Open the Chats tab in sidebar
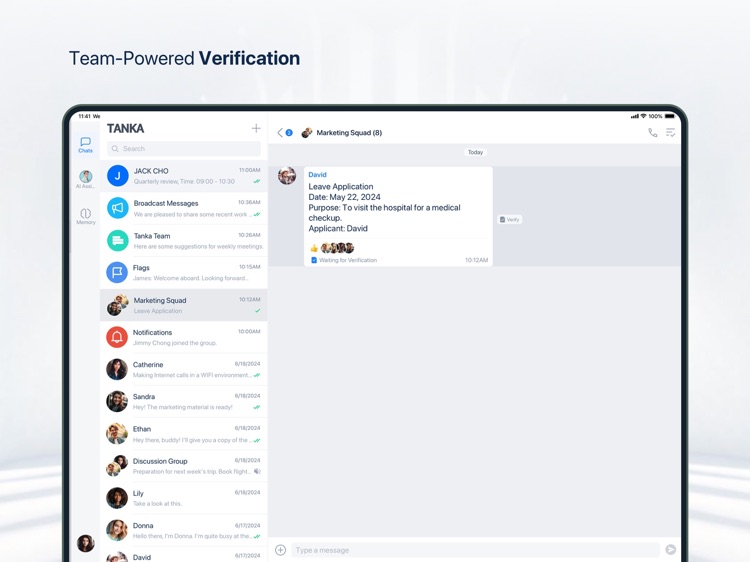Viewport: 750px width, 562px height. [86, 144]
